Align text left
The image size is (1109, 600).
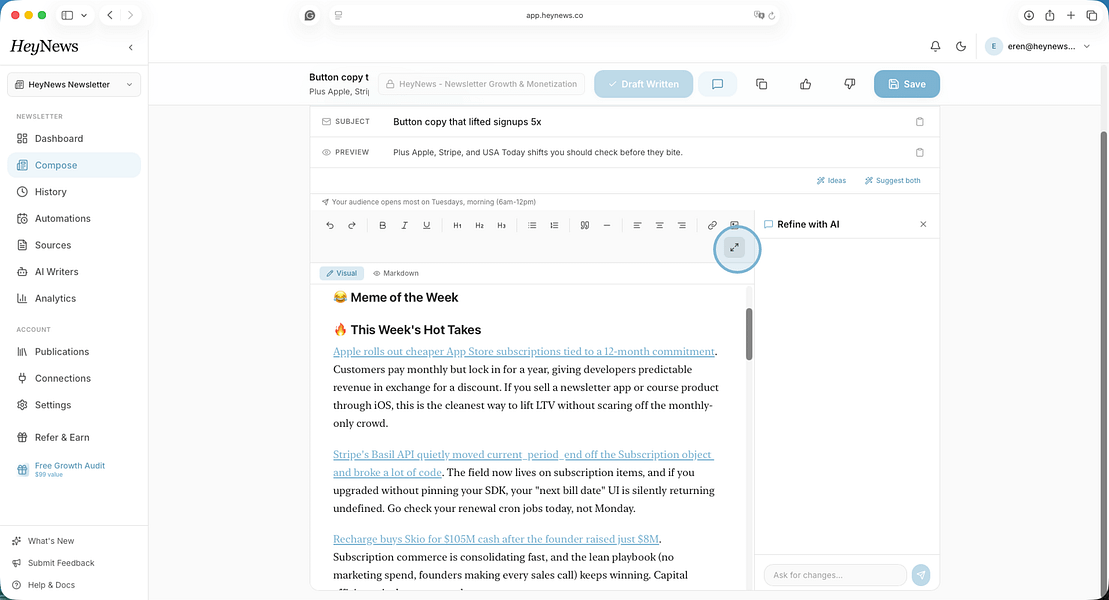point(637,225)
